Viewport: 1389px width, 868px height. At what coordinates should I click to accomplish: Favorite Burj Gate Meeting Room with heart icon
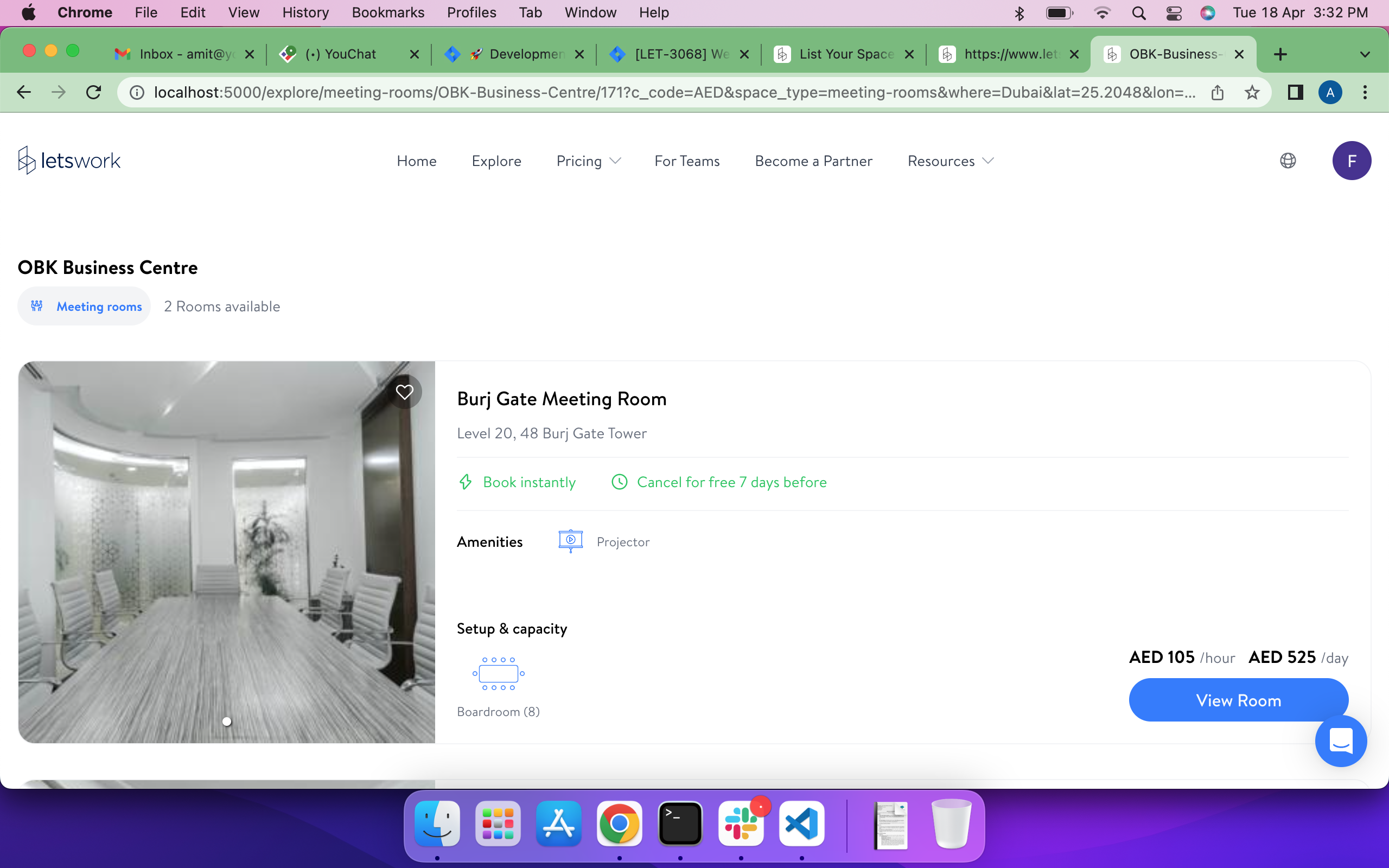(x=405, y=392)
